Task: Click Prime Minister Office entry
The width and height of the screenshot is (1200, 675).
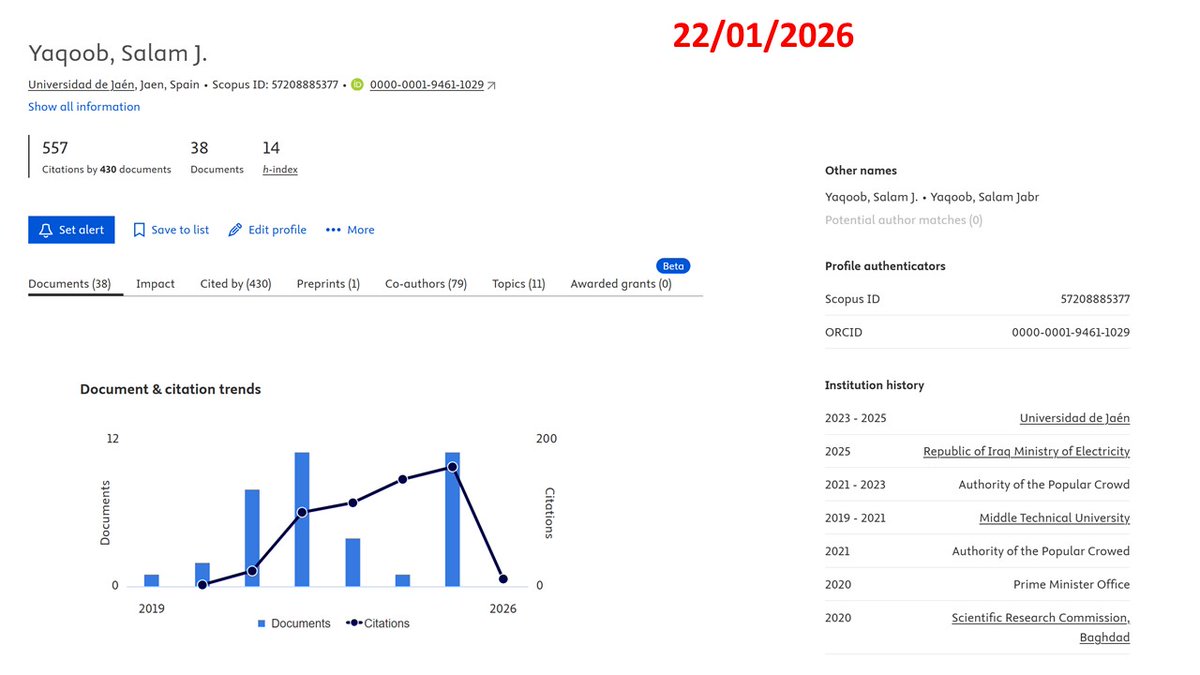Action: point(1071,585)
